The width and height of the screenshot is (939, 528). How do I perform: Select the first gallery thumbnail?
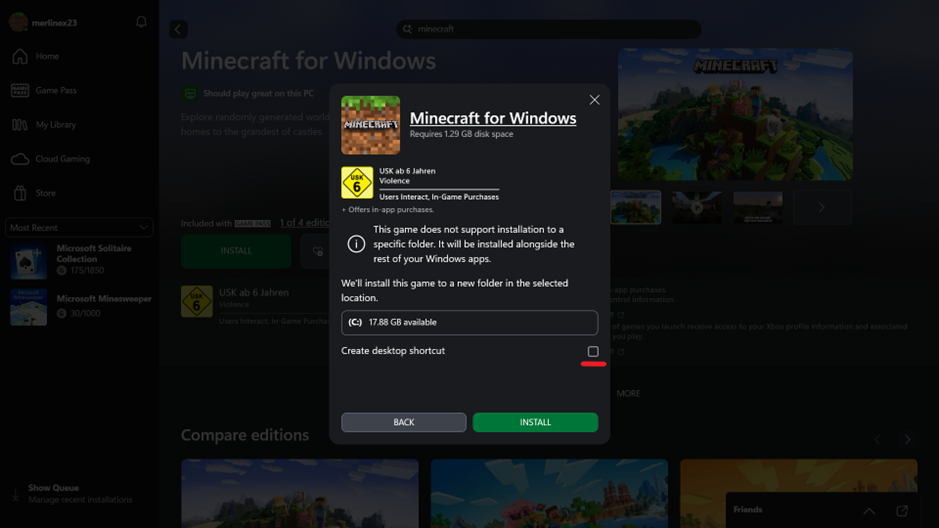click(635, 207)
